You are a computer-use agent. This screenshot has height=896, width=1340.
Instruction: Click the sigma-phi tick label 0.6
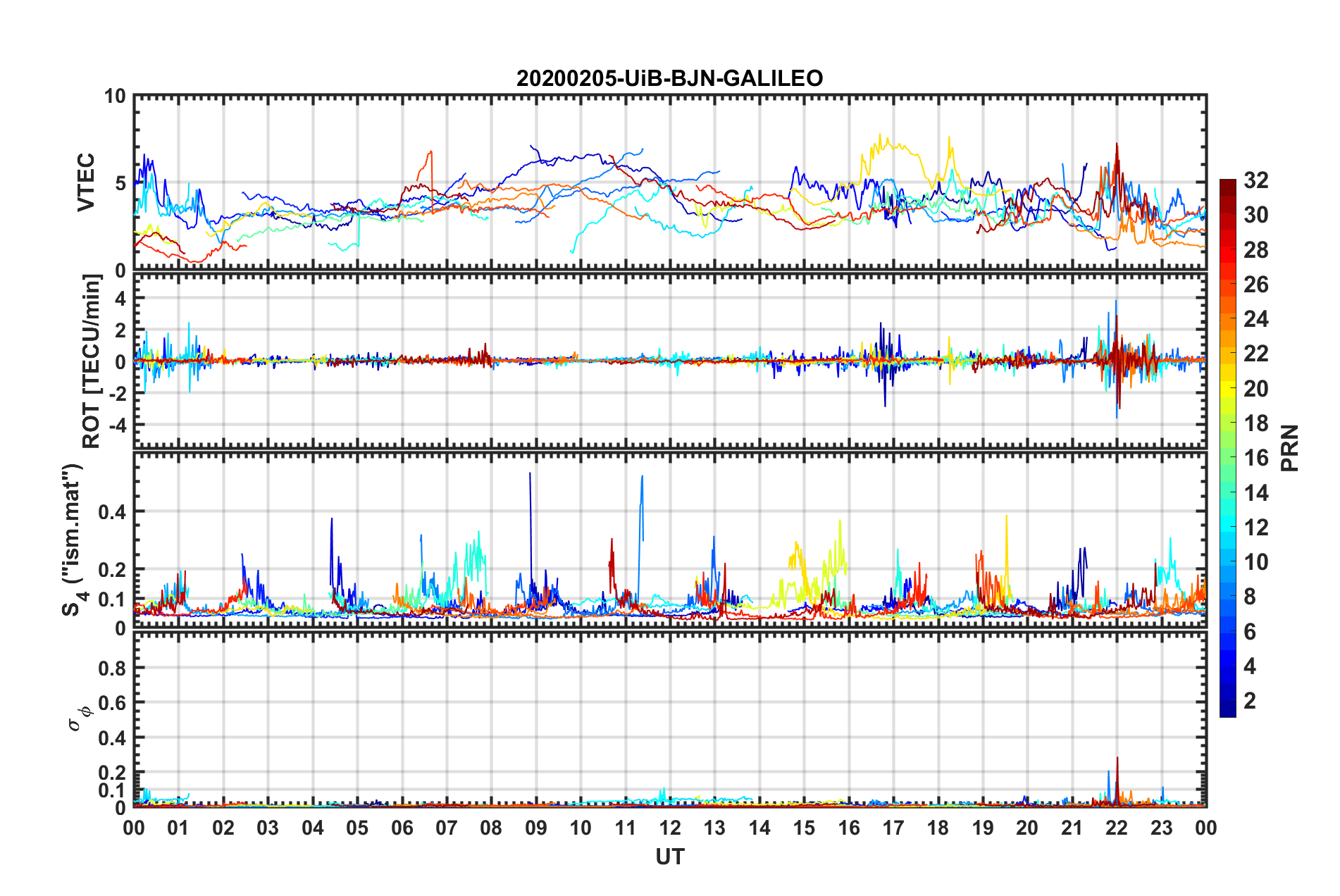click(x=112, y=703)
